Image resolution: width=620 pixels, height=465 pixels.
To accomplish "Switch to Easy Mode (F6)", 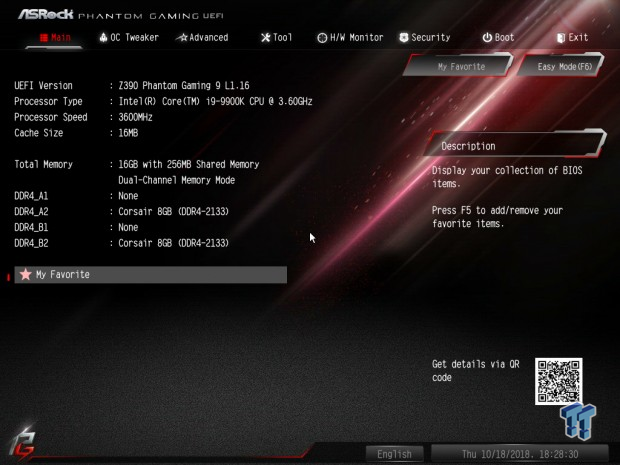I will 561,66.
